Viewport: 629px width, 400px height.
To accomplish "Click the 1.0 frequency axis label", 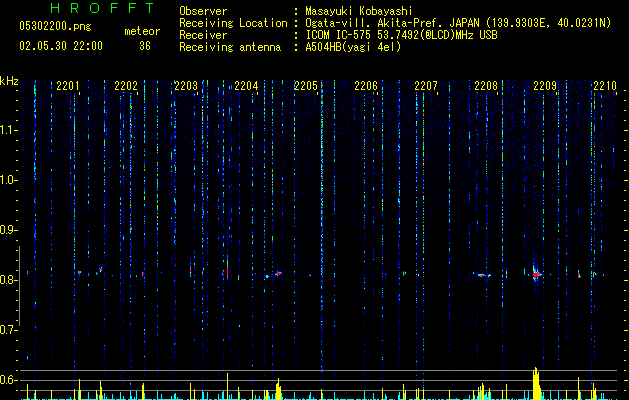I will [8, 180].
